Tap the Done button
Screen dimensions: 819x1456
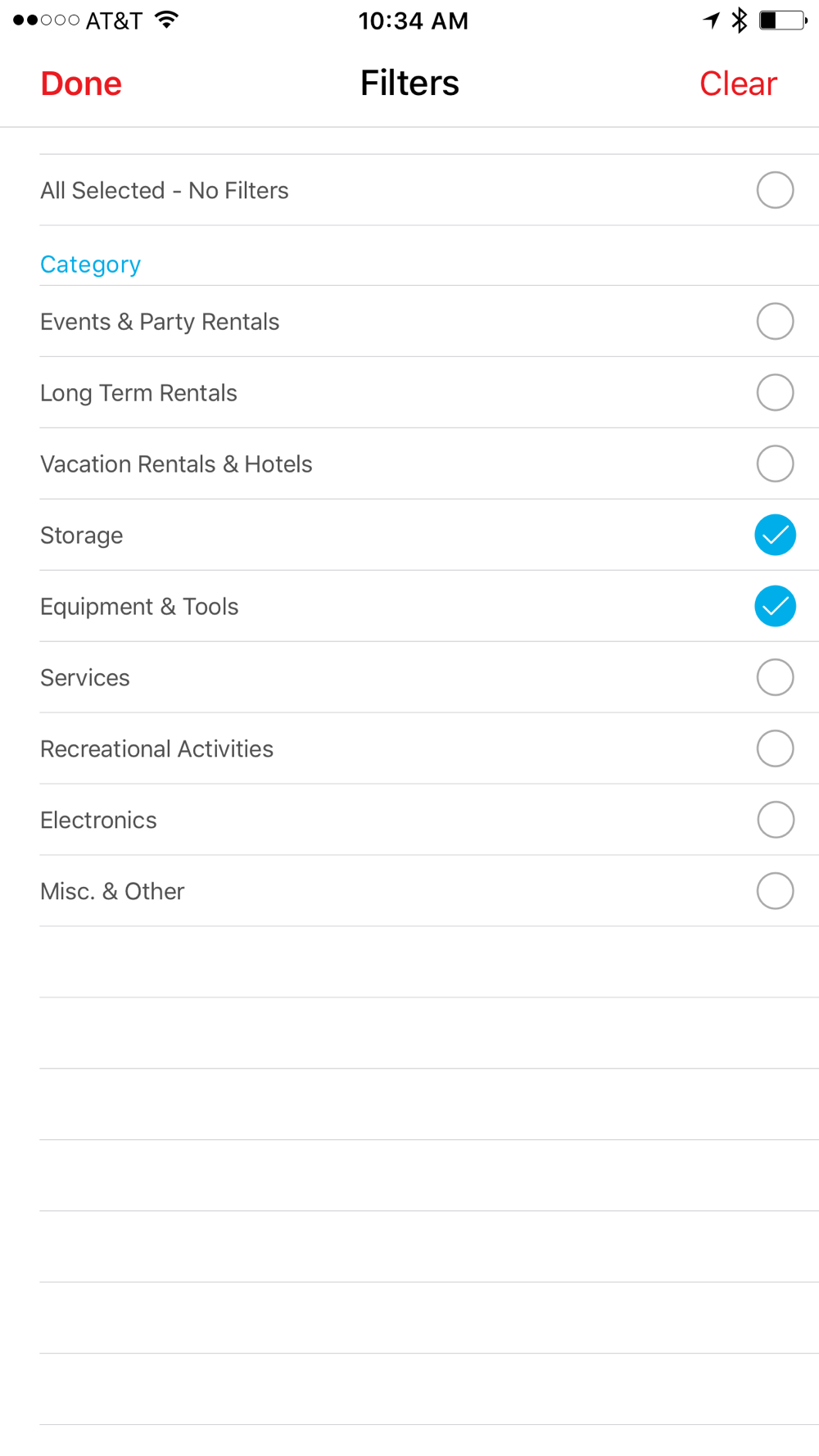81,84
